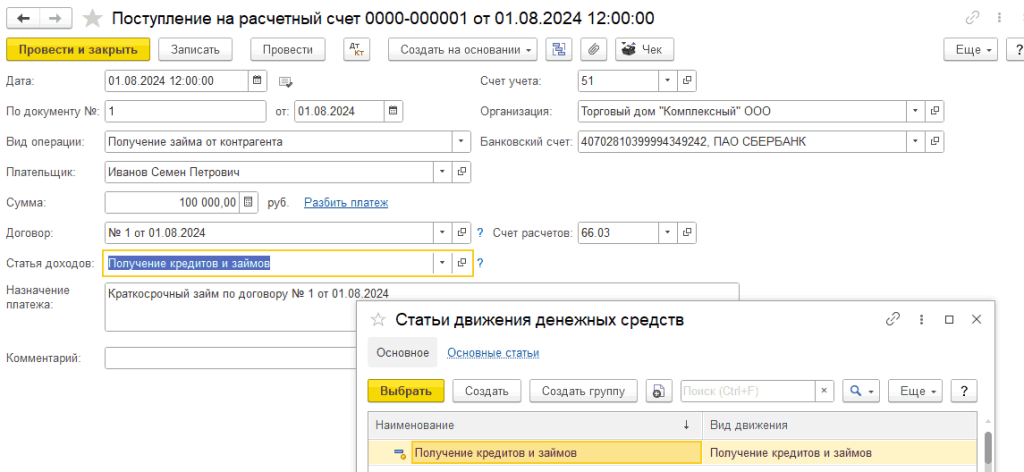Show help hint question mark beside Статья доходов

coord(480,263)
